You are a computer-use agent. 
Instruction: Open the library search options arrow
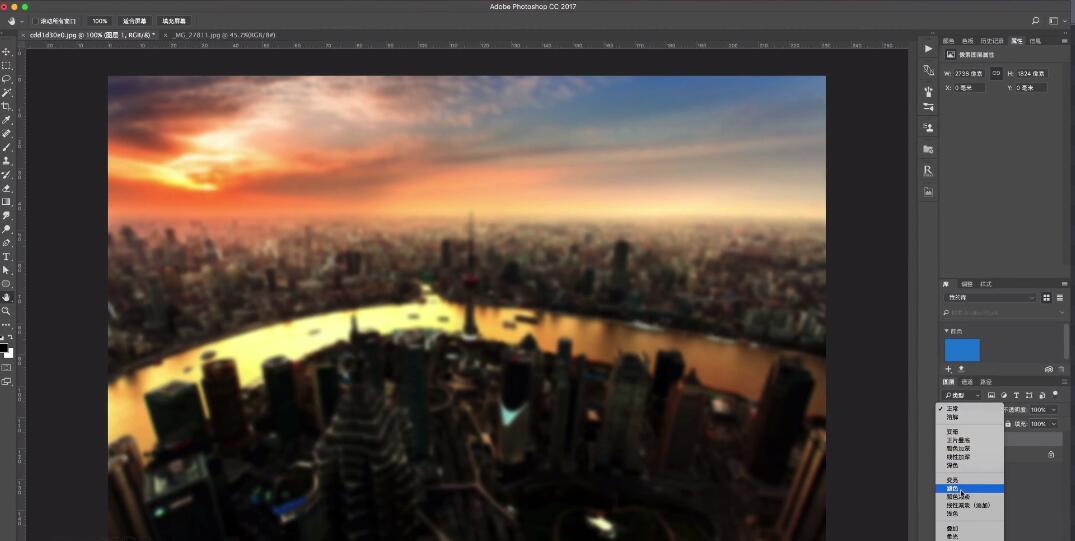pos(1063,313)
